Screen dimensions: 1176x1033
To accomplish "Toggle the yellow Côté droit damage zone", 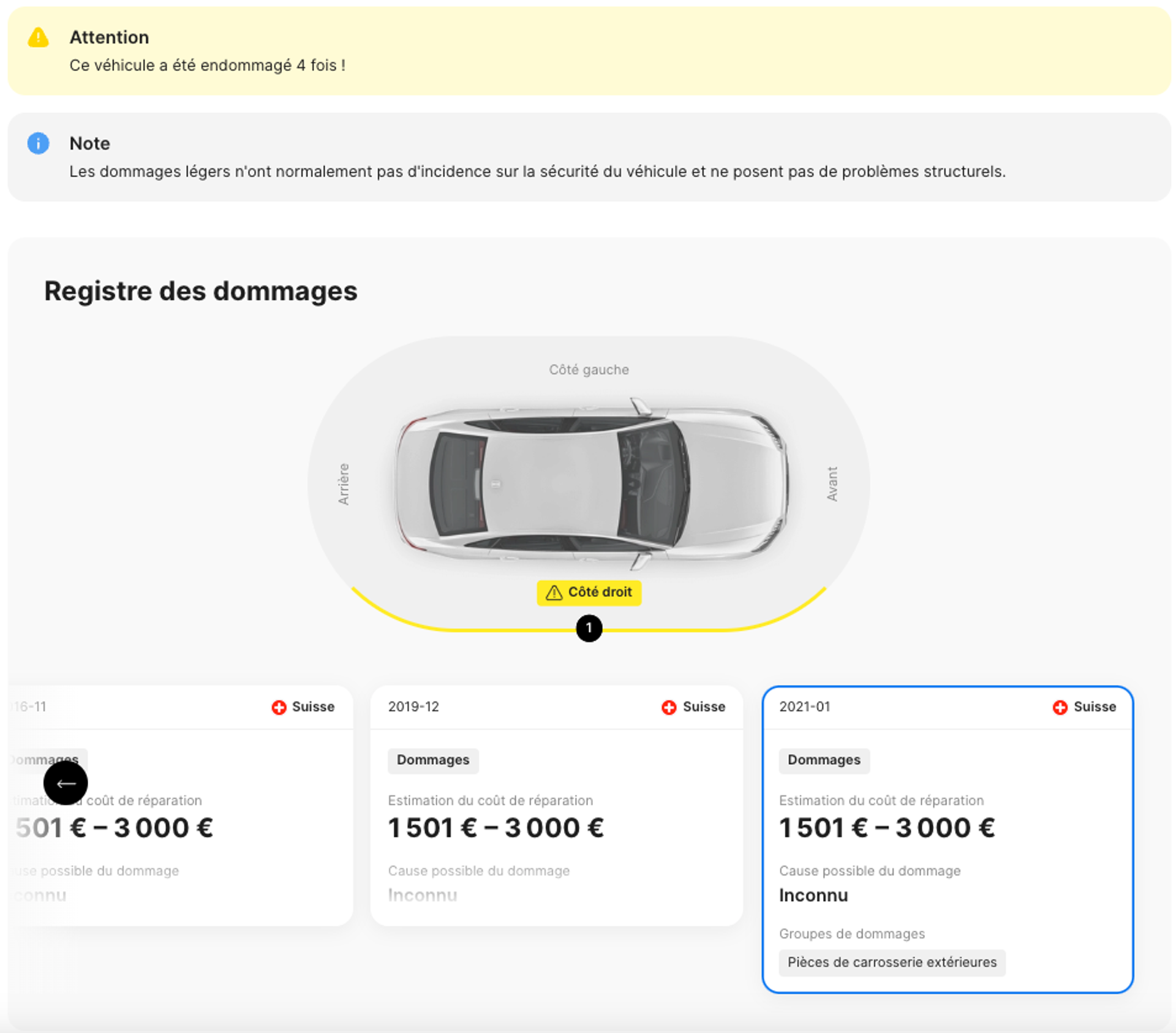I will 588,592.
